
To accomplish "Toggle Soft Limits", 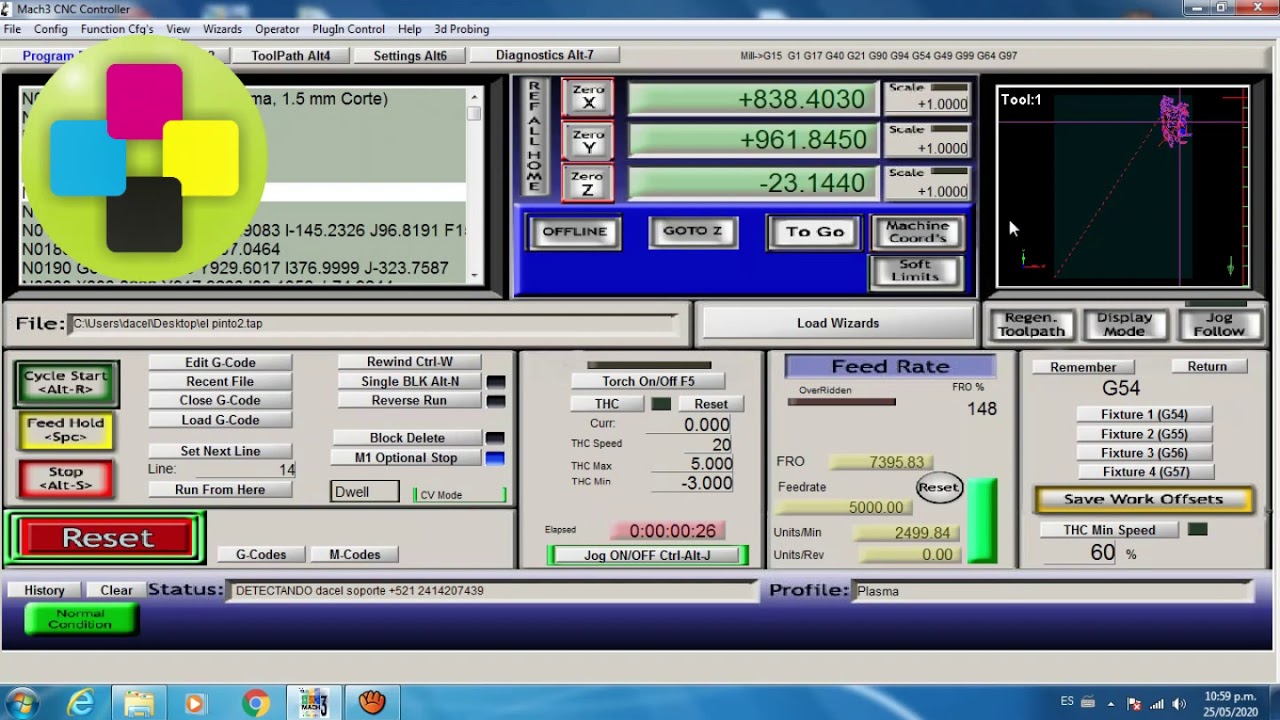I will [x=915, y=270].
